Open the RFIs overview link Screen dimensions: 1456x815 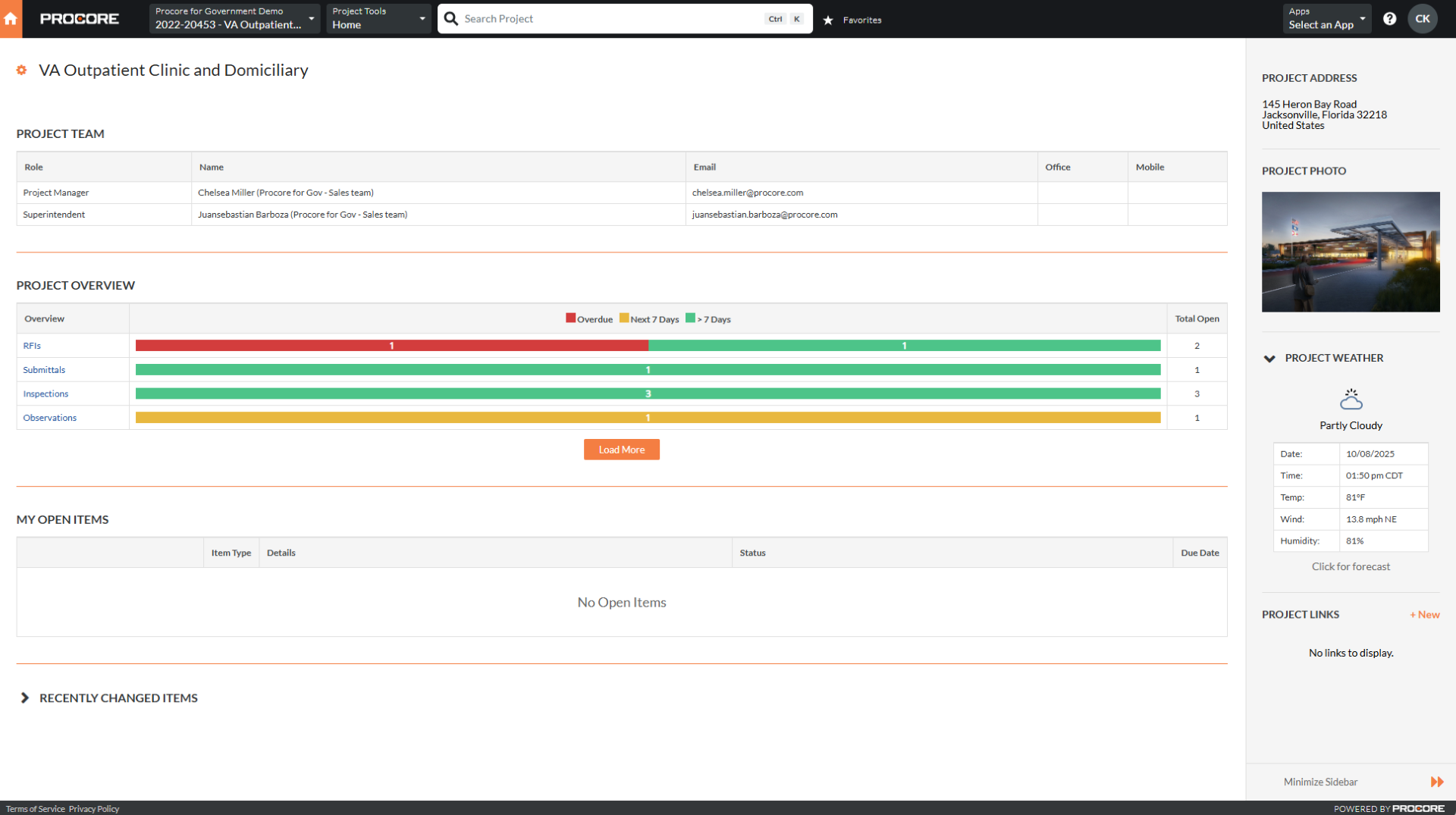coord(32,345)
